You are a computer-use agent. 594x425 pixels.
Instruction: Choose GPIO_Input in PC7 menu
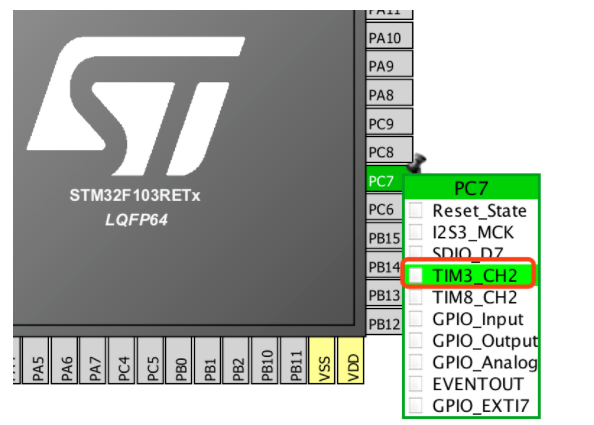click(x=471, y=319)
